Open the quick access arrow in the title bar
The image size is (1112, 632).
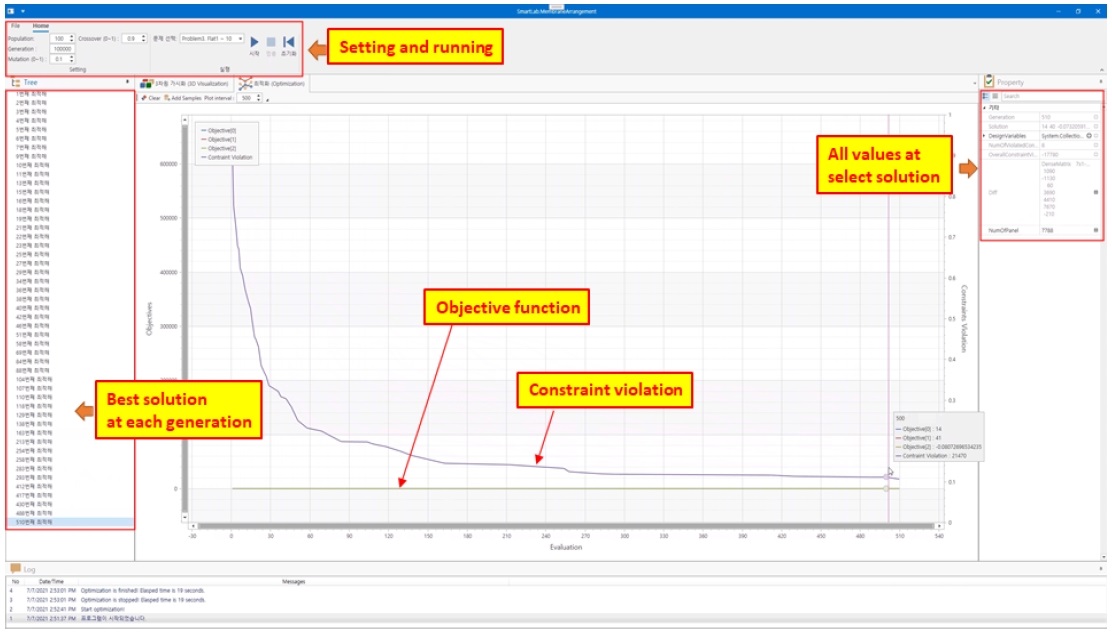click(23, 11)
